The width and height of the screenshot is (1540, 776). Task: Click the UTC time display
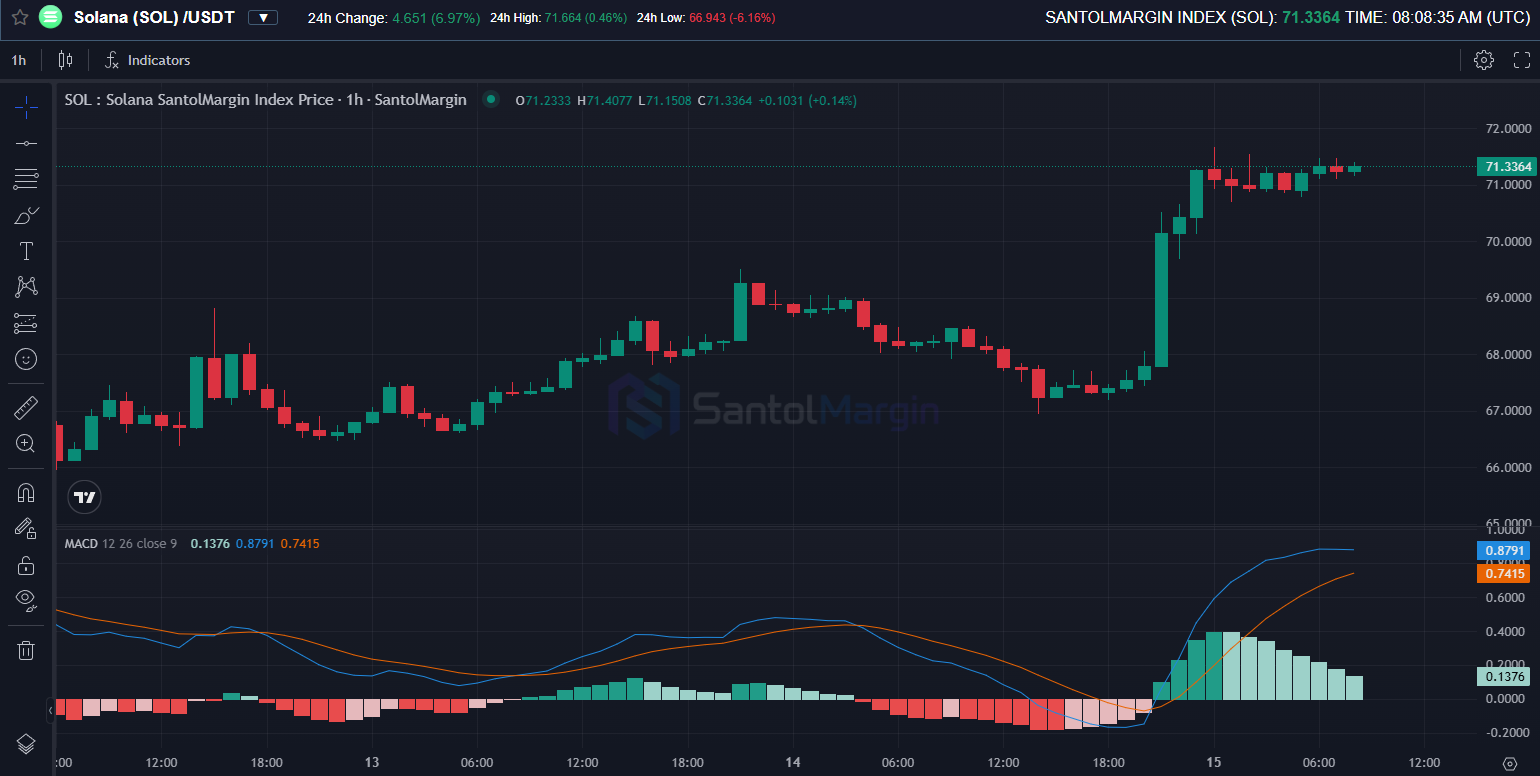(x=1439, y=17)
